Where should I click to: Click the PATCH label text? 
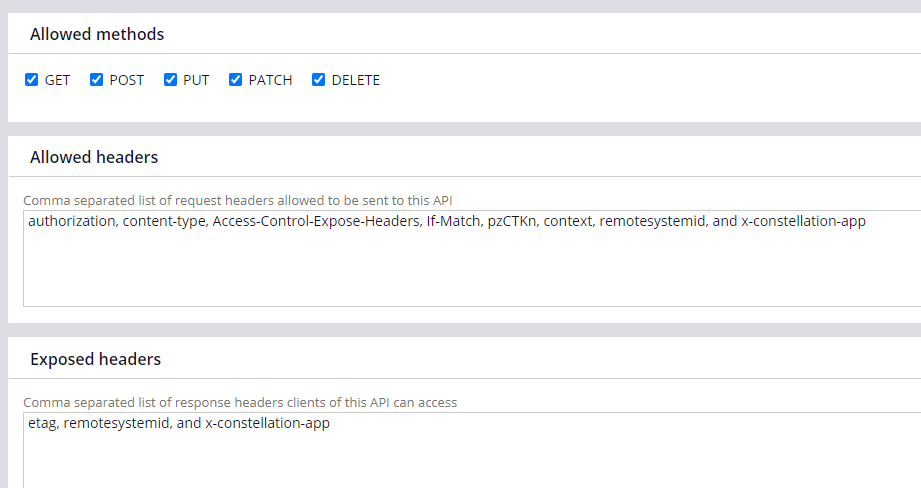coord(270,80)
